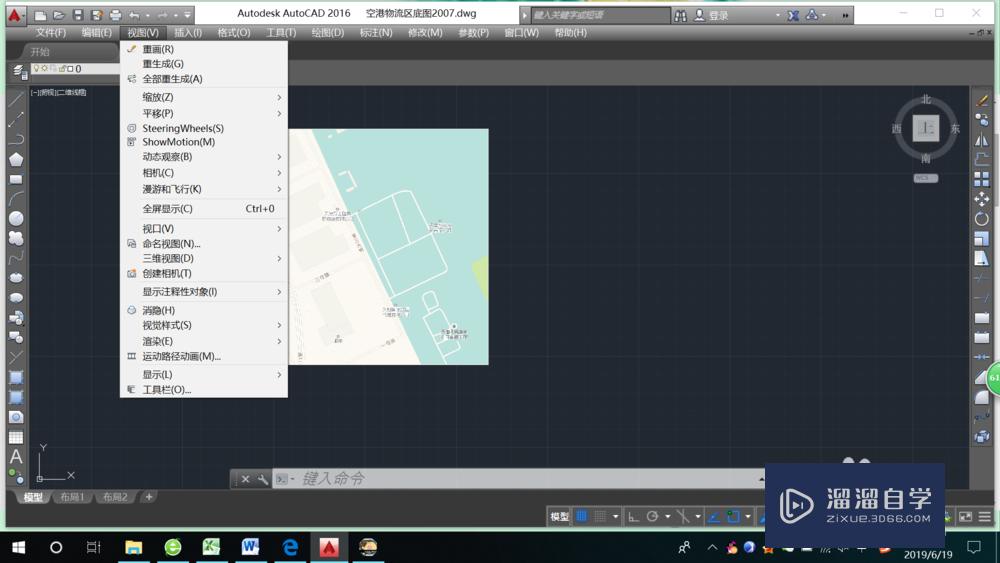Image resolution: width=1000 pixels, height=563 pixels.
Task: Switch to the 布局1 layout tab
Action: click(x=71, y=497)
